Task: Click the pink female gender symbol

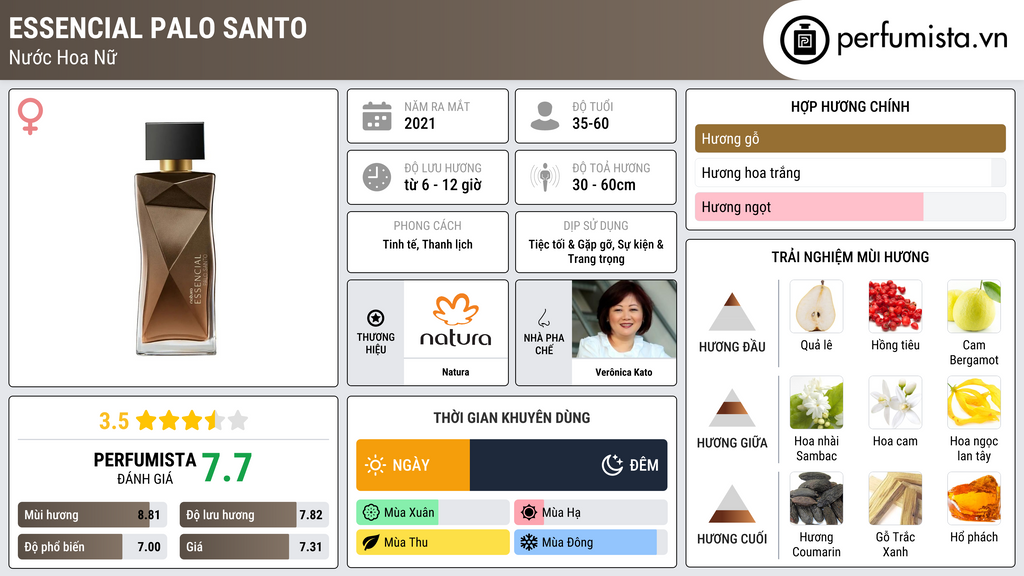Action: coord(30,116)
